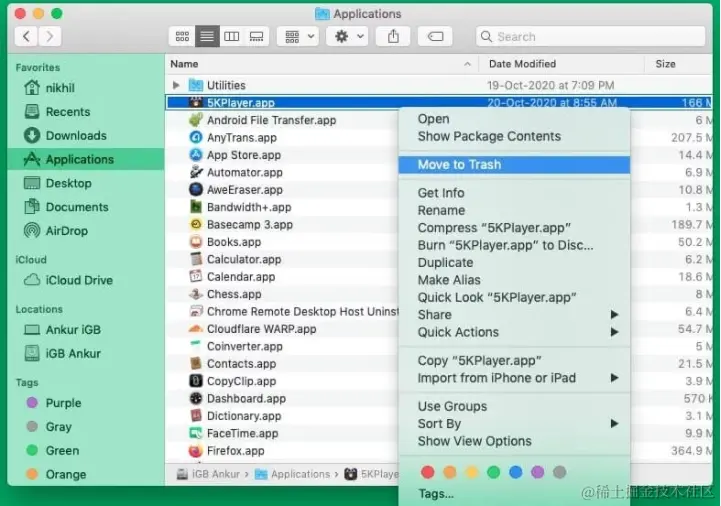Click the Edit Tags toolbar button
721x506 pixels.
[x=435, y=36]
